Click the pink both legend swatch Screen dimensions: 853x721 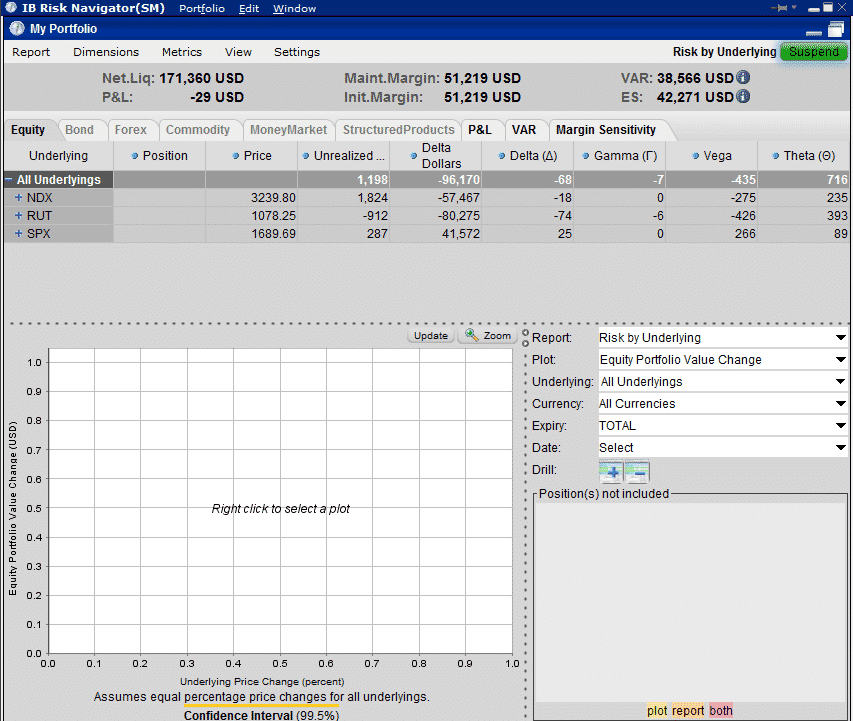pyautogui.click(x=721, y=711)
